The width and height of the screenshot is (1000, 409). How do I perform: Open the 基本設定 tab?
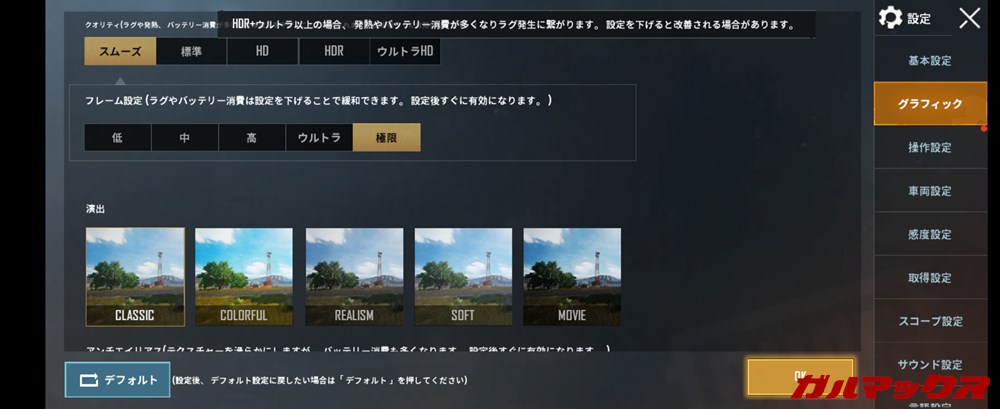pos(930,61)
